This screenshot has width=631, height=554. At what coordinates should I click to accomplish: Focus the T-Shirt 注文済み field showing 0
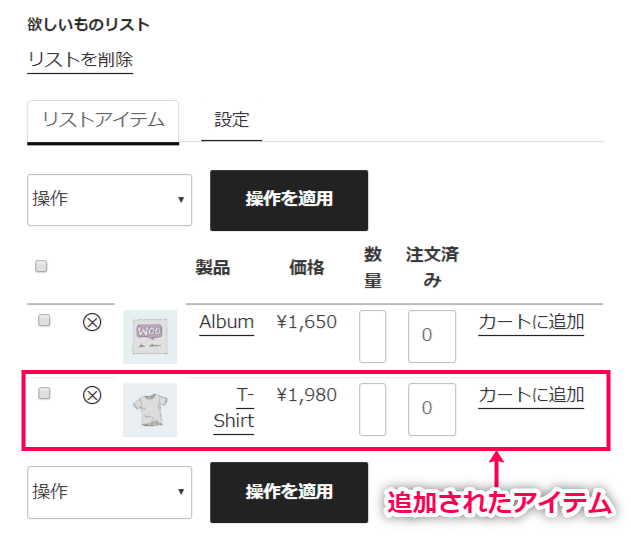point(432,409)
